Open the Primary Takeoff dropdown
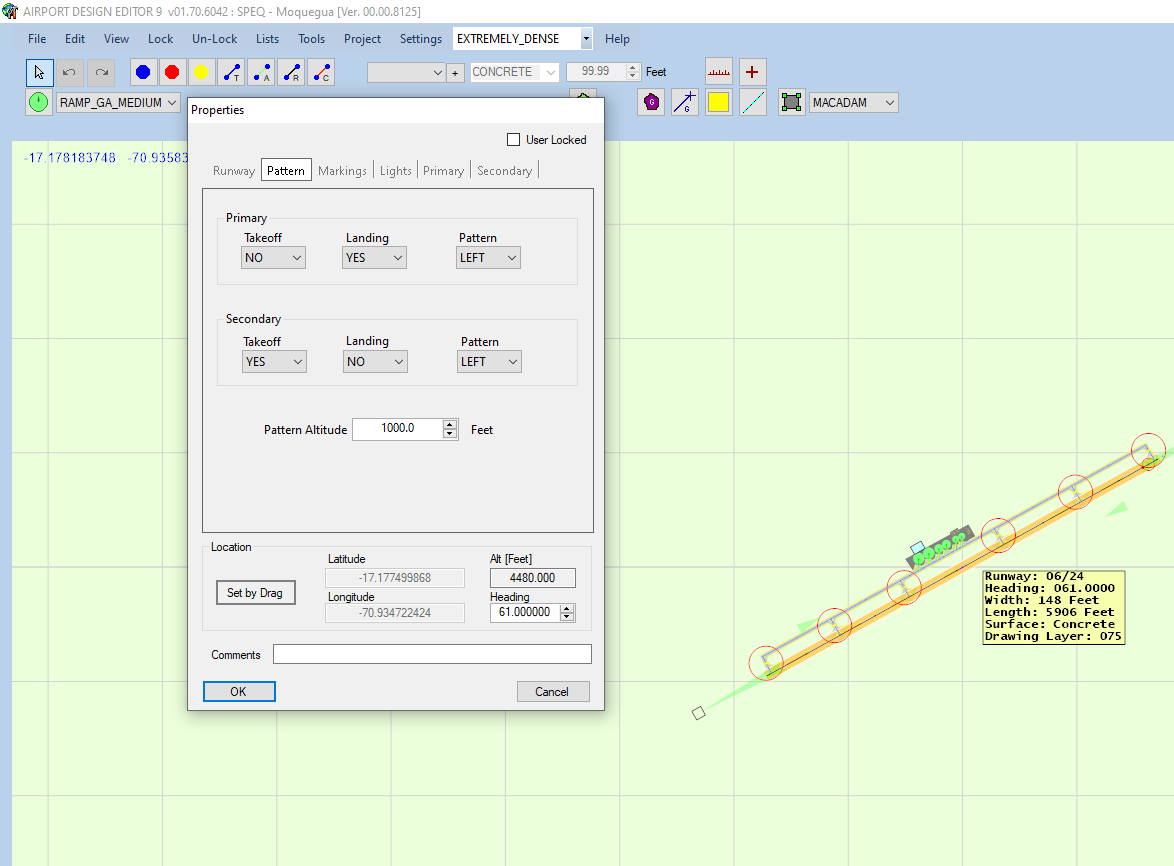 point(273,257)
